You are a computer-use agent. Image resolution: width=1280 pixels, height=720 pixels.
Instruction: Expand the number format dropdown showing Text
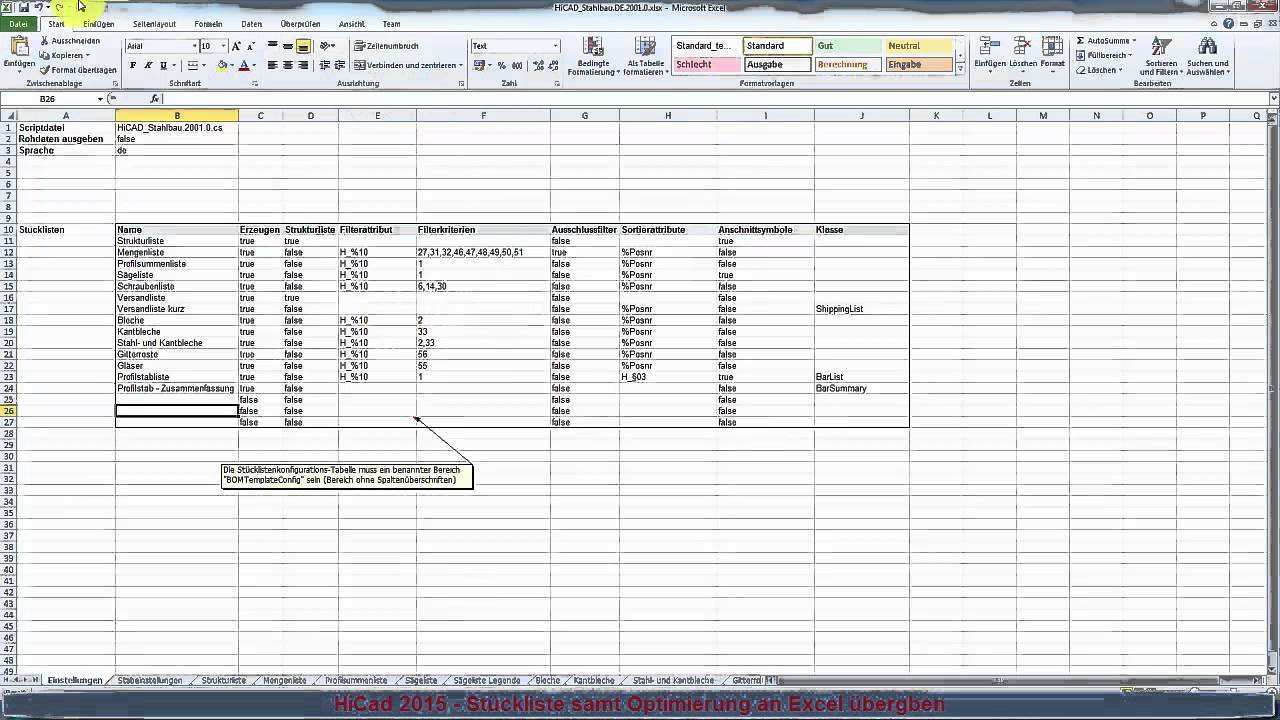click(x=556, y=46)
